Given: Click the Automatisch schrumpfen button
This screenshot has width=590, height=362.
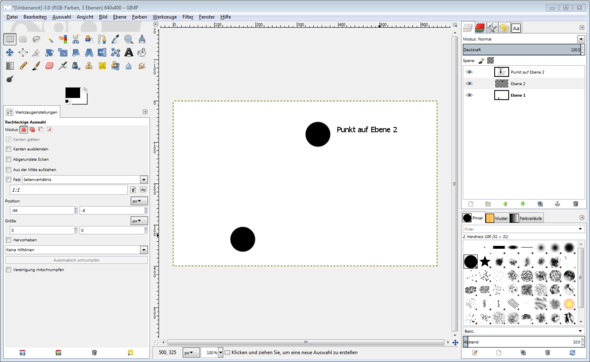Looking at the screenshot, I should [76, 260].
